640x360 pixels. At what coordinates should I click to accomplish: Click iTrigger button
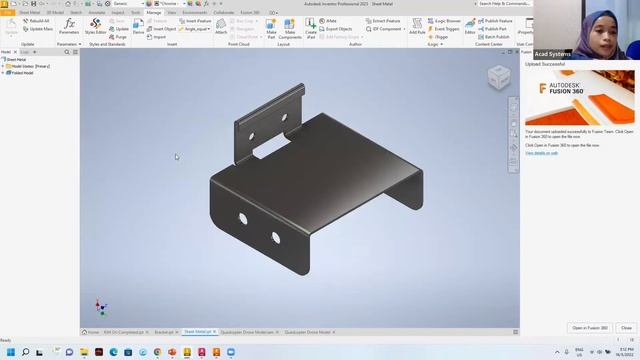[x=438, y=37]
